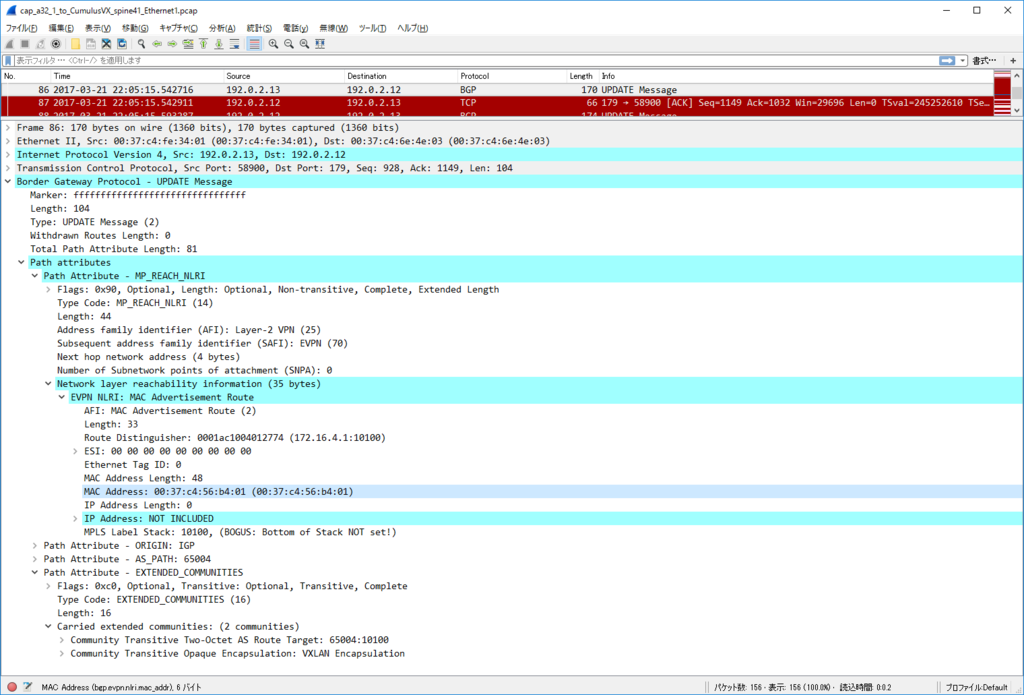1024x695 pixels.
Task: Sort by the Protocol column header
Action: click(x=511, y=76)
